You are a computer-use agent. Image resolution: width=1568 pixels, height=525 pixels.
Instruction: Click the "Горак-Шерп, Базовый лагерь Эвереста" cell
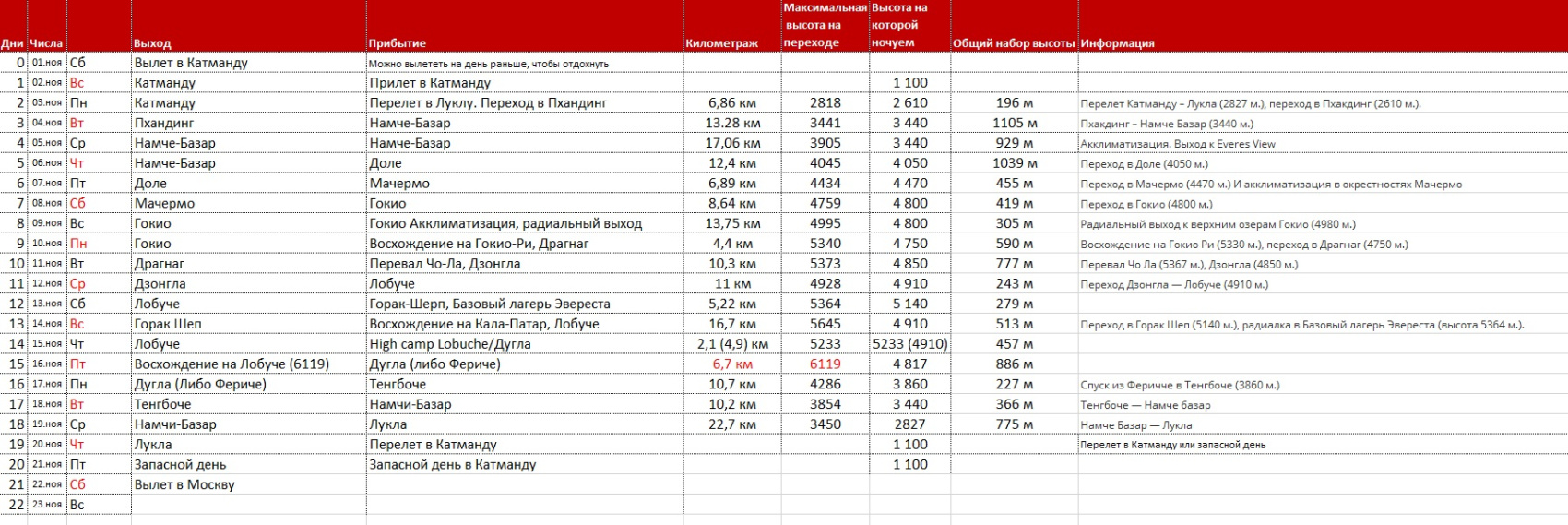click(x=489, y=304)
